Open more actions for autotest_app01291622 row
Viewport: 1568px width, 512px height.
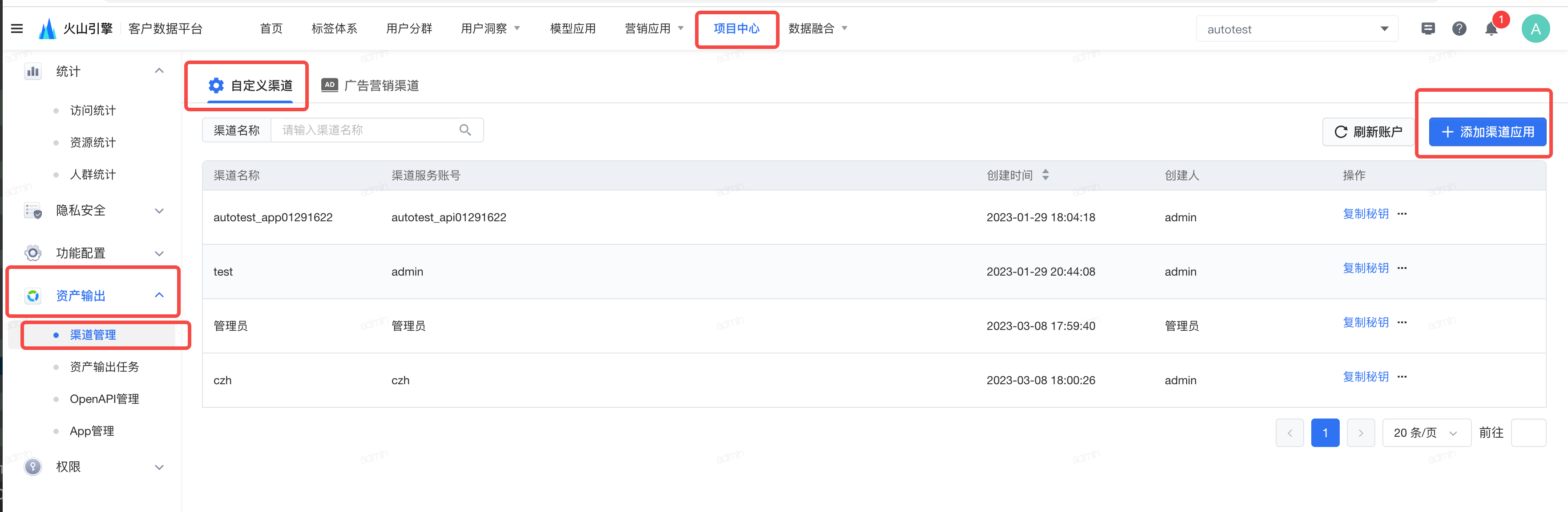point(1402,214)
